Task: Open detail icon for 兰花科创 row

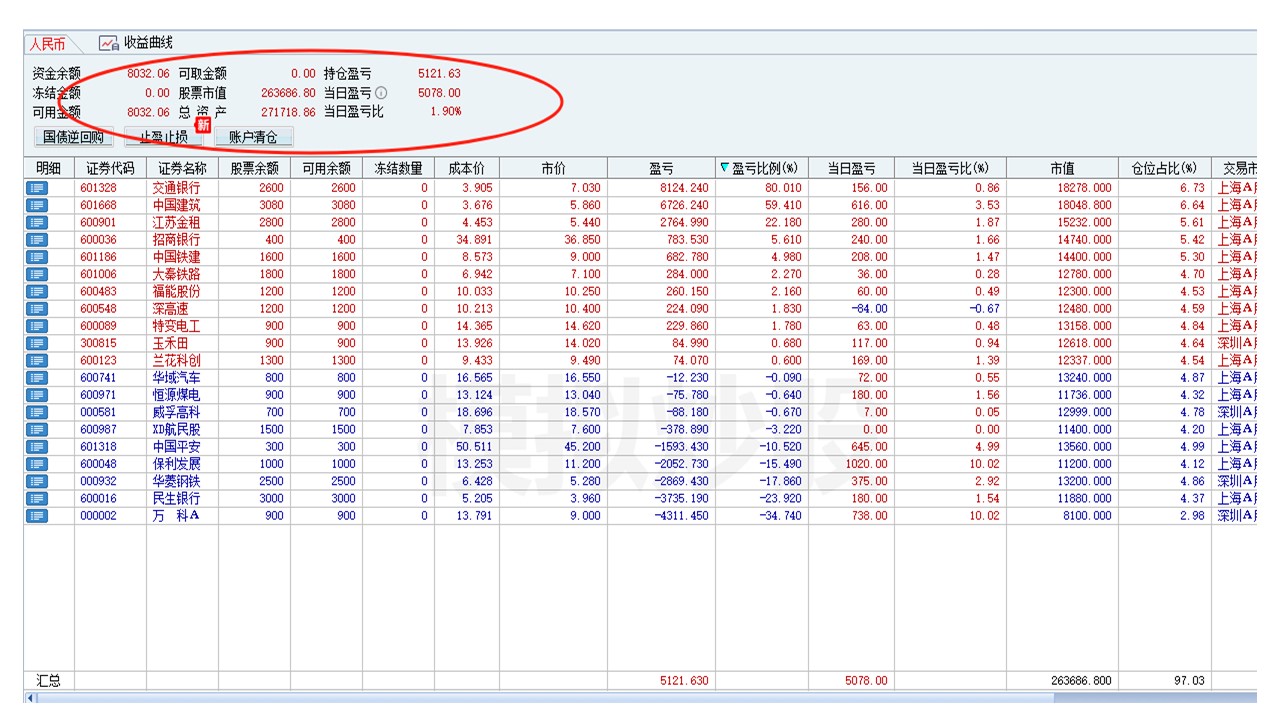Action: [37, 360]
